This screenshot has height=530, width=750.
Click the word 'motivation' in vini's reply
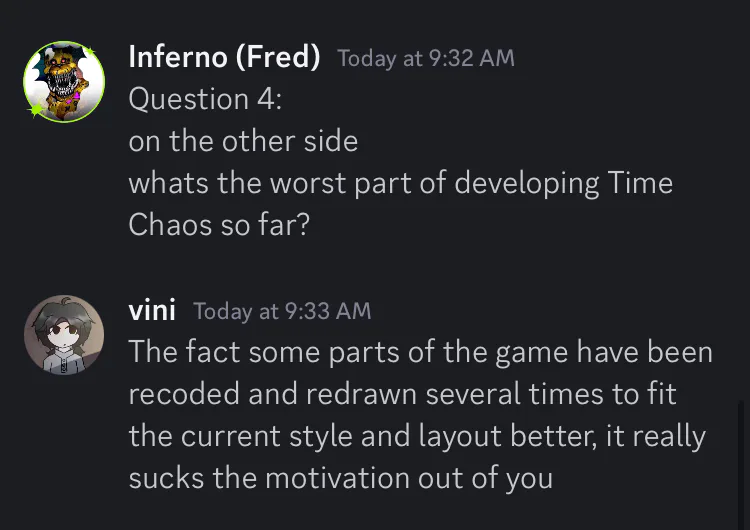click(x=337, y=478)
